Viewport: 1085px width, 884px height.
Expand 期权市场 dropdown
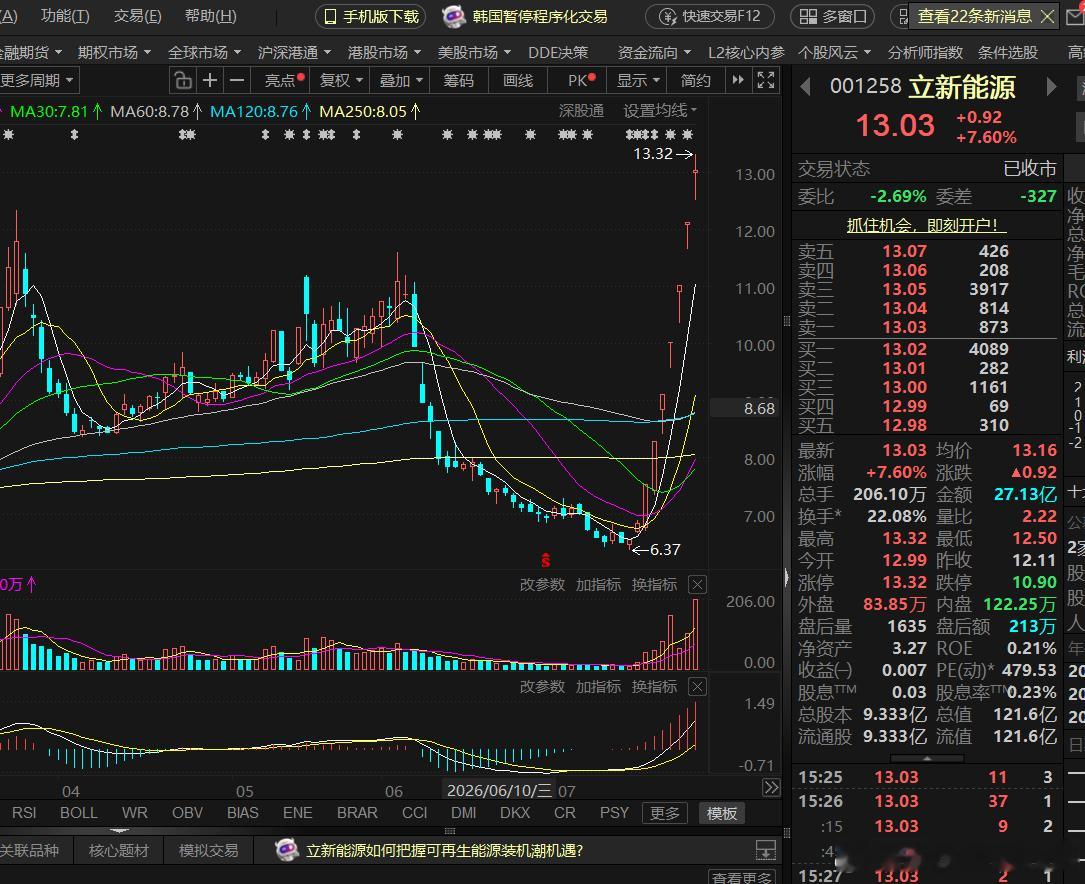[114, 53]
